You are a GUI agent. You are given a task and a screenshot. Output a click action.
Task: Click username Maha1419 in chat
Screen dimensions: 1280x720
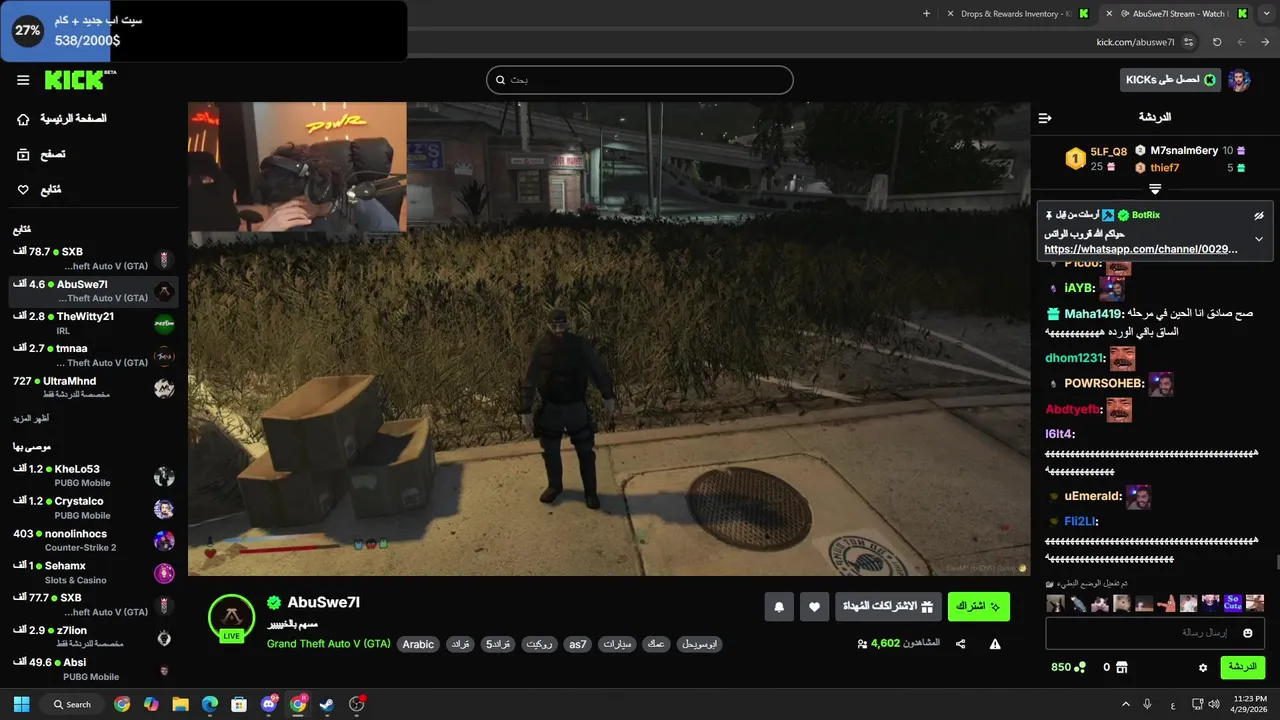coord(1095,314)
